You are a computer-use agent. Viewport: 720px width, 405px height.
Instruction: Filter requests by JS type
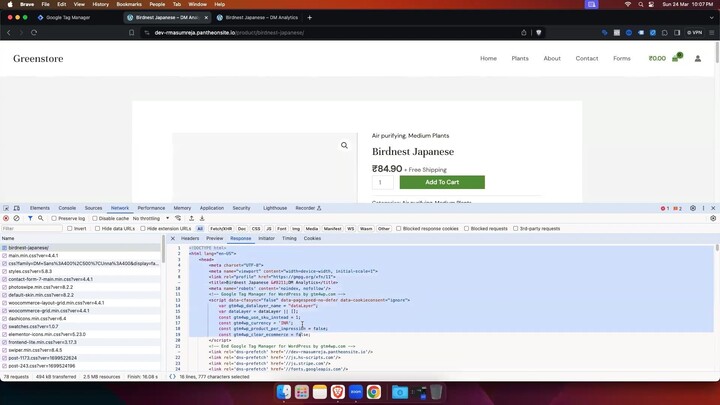tap(269, 229)
